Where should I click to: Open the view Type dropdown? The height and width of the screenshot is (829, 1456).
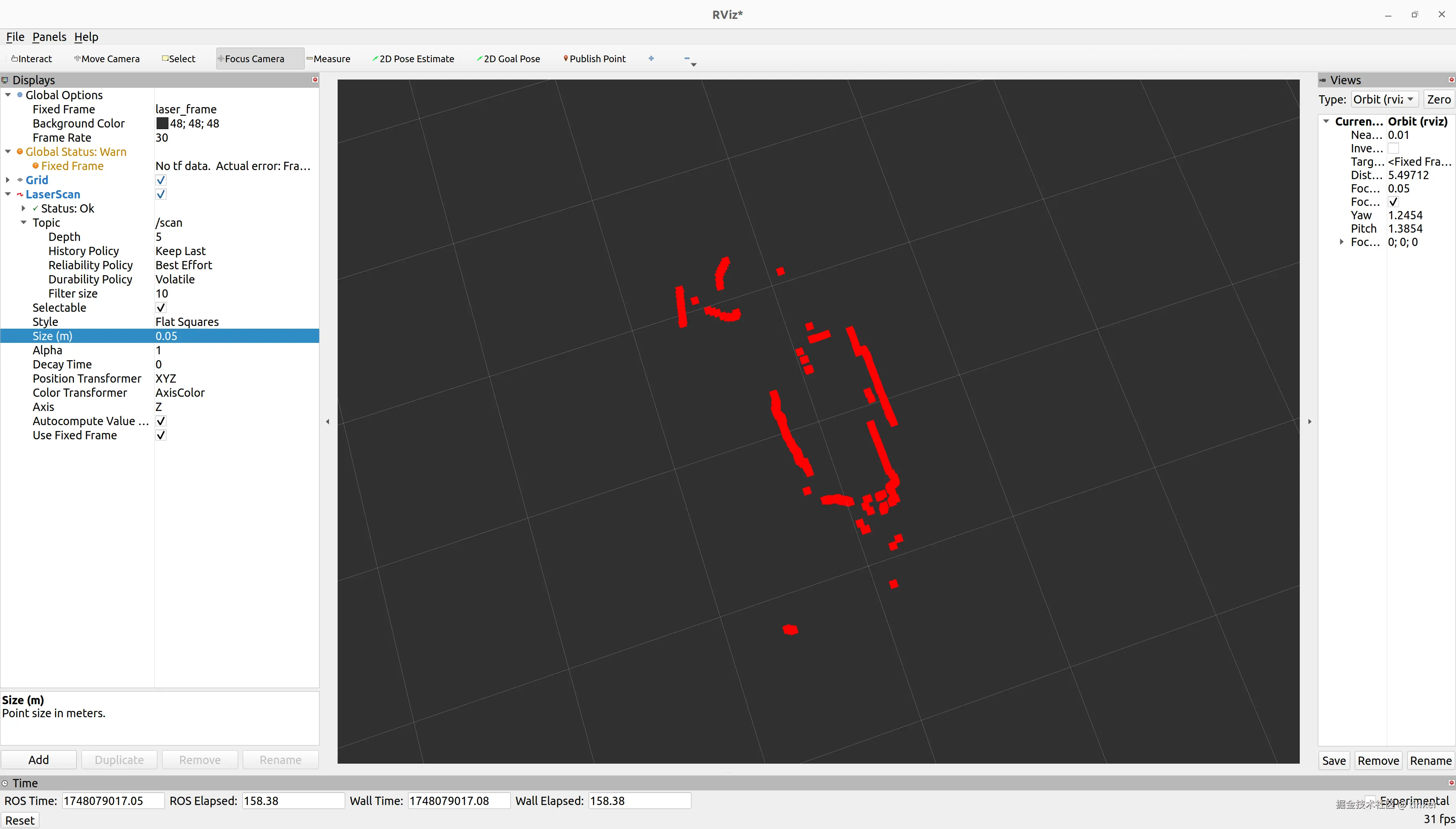1384,100
